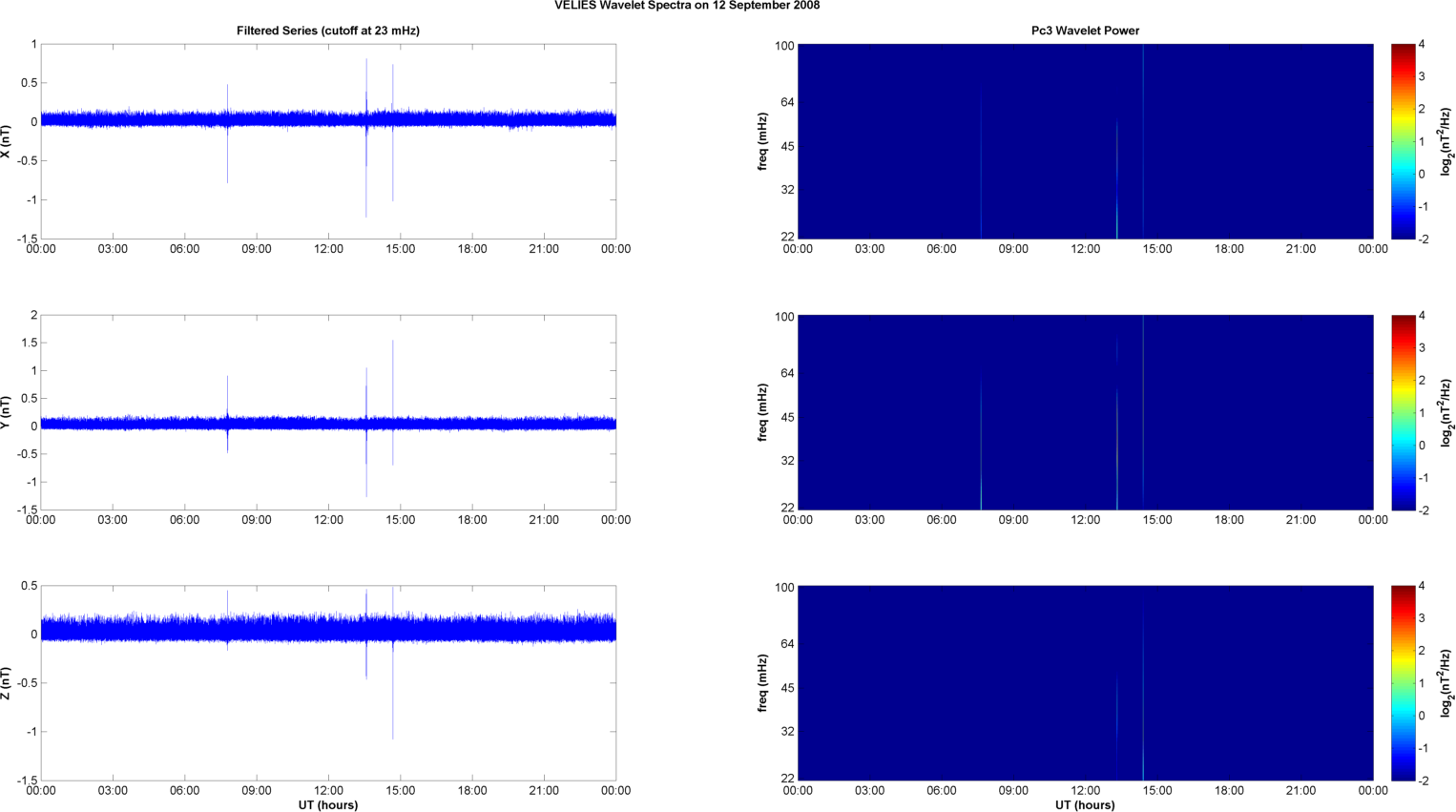
Task: Click the '-1' y-axis tick of the Z series
Action: tap(31, 732)
